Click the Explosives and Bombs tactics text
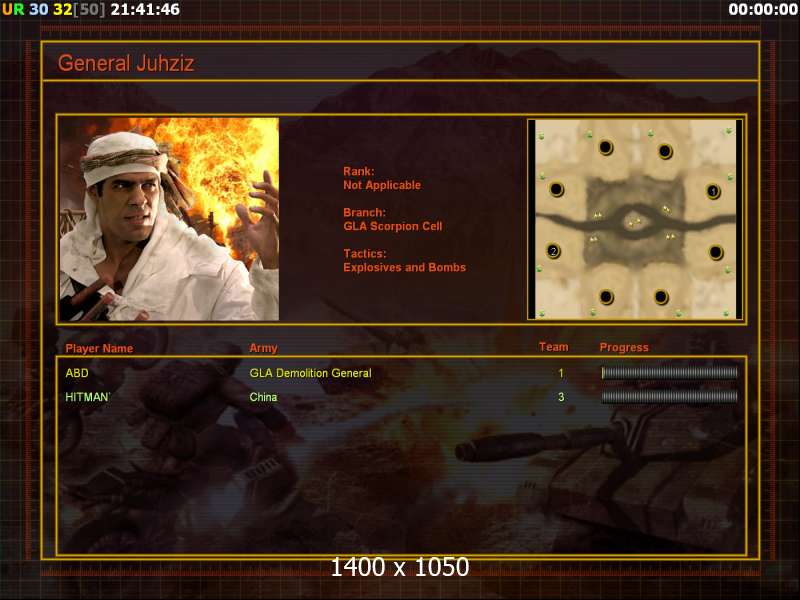The image size is (800, 600). [405, 267]
